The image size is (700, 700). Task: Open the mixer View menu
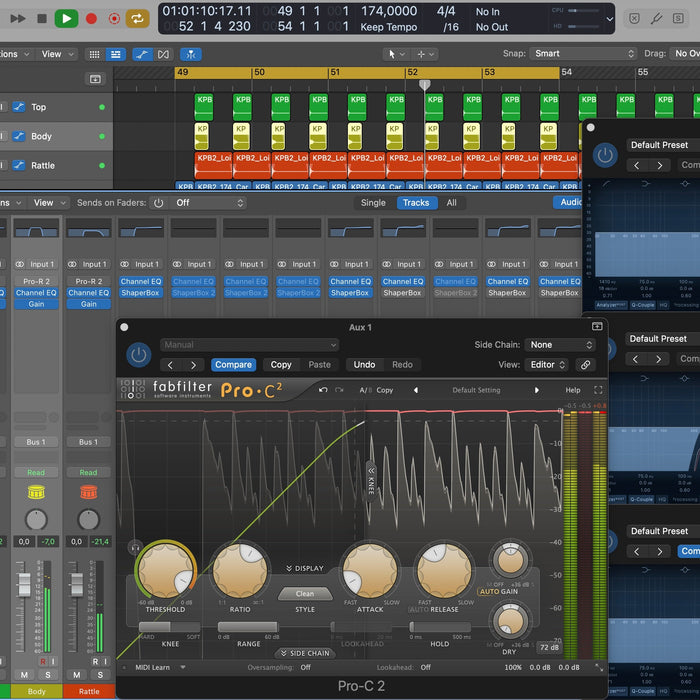[49, 203]
